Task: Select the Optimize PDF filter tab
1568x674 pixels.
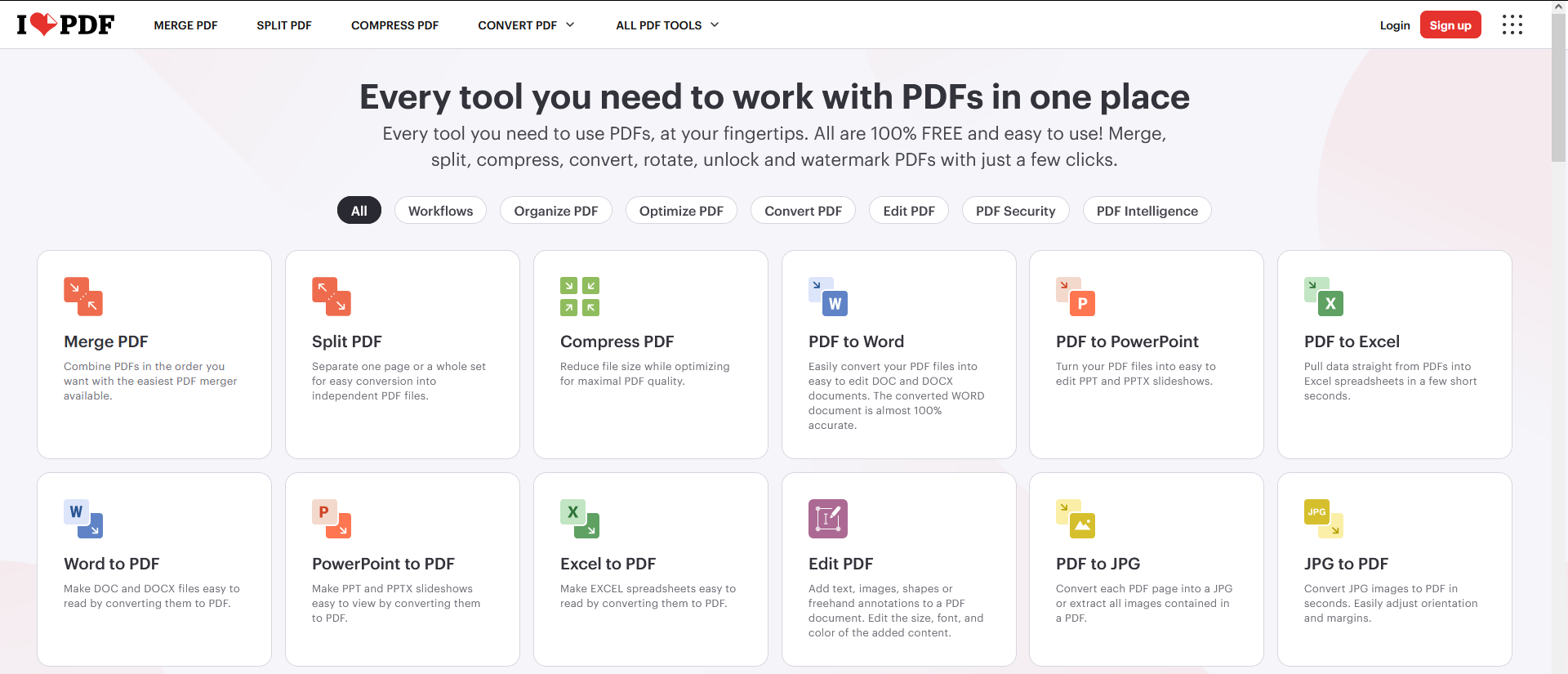Action: pyautogui.click(x=681, y=210)
